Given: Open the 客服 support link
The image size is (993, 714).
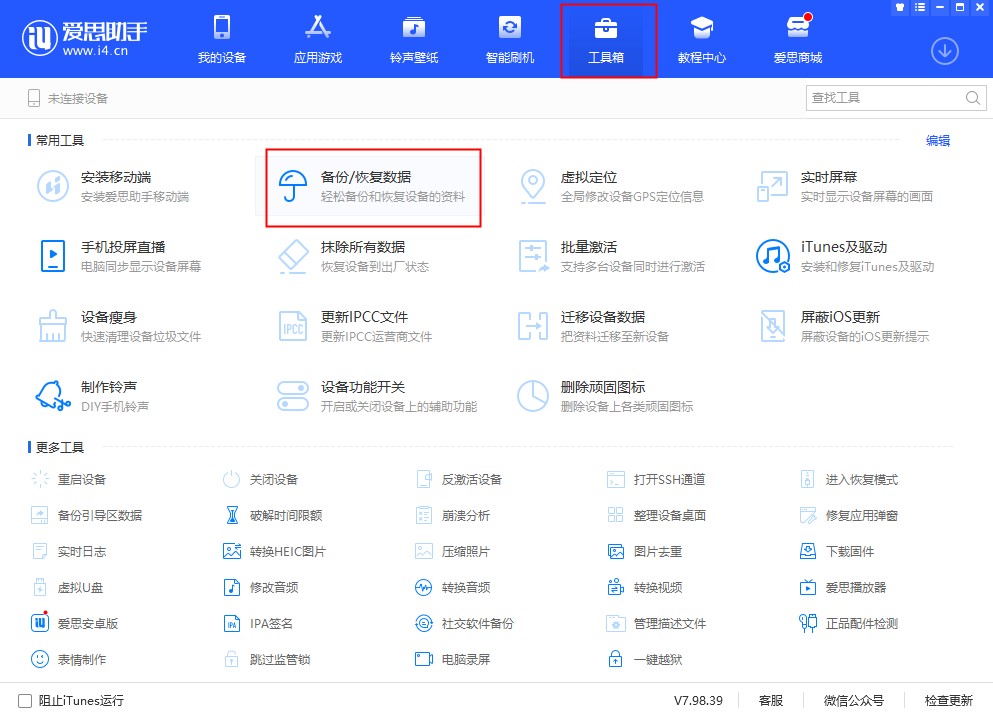Looking at the screenshot, I should [770, 701].
